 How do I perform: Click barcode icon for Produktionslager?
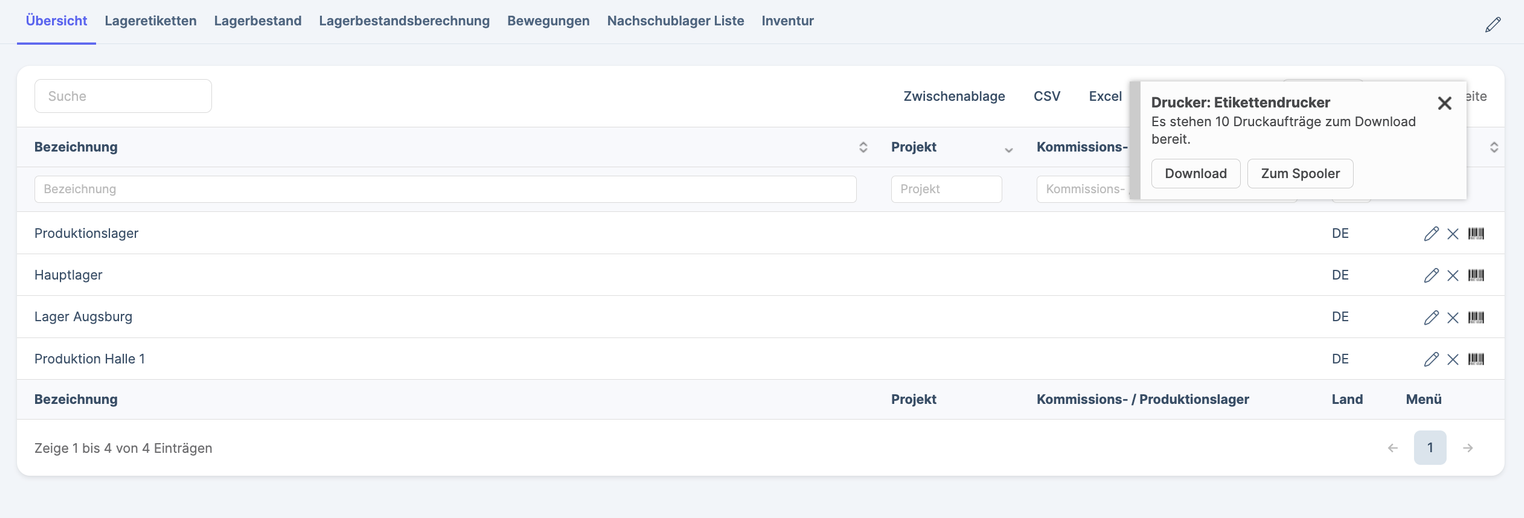pyautogui.click(x=1476, y=234)
